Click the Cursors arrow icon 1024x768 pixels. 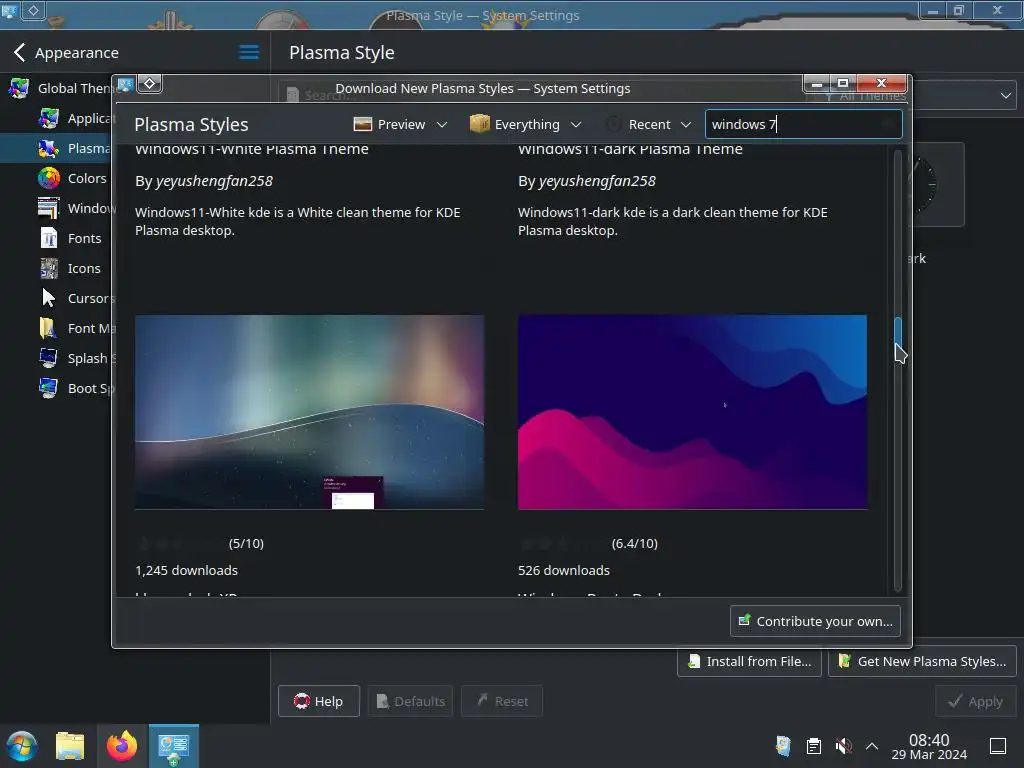[49, 298]
